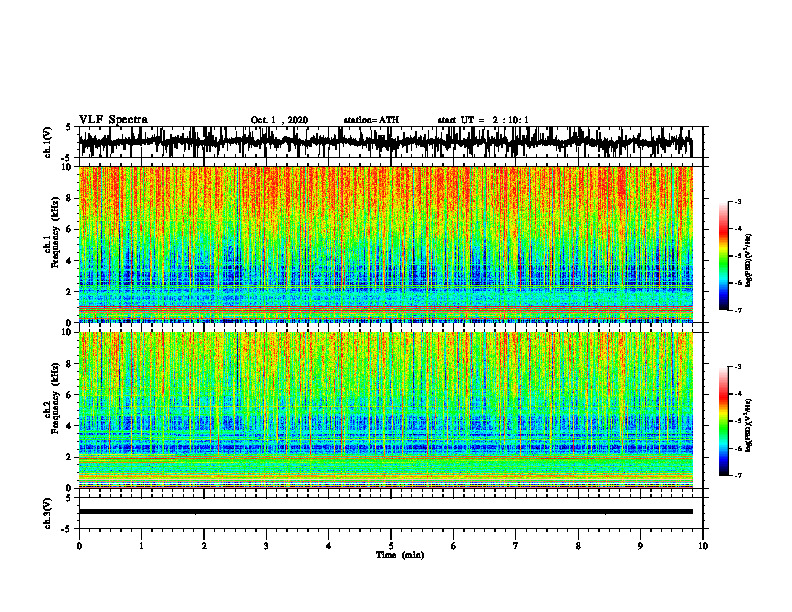Click the "ch.1(V)" axis label
The image size is (792, 612).
pyautogui.click(x=48, y=142)
